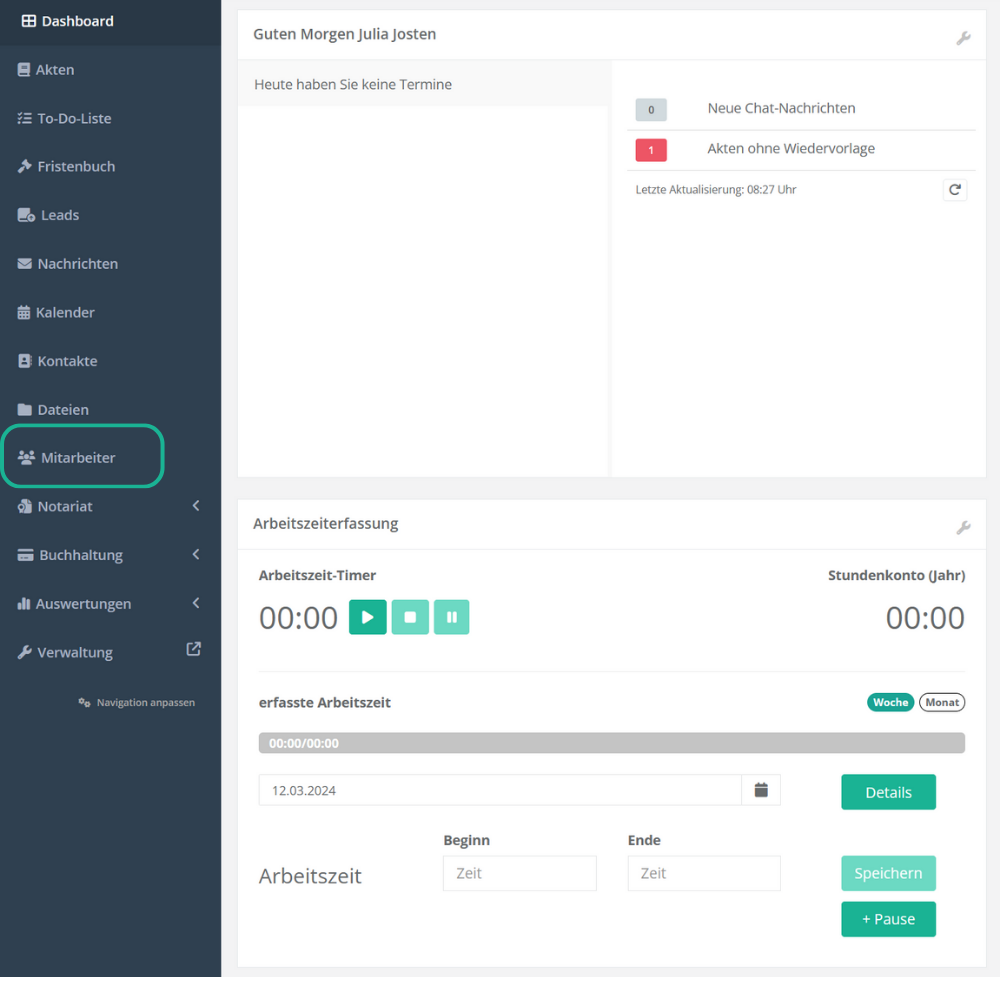This screenshot has height=1000, width=1000.
Task: Expand the Buchhaltung submenu
Action: point(196,555)
